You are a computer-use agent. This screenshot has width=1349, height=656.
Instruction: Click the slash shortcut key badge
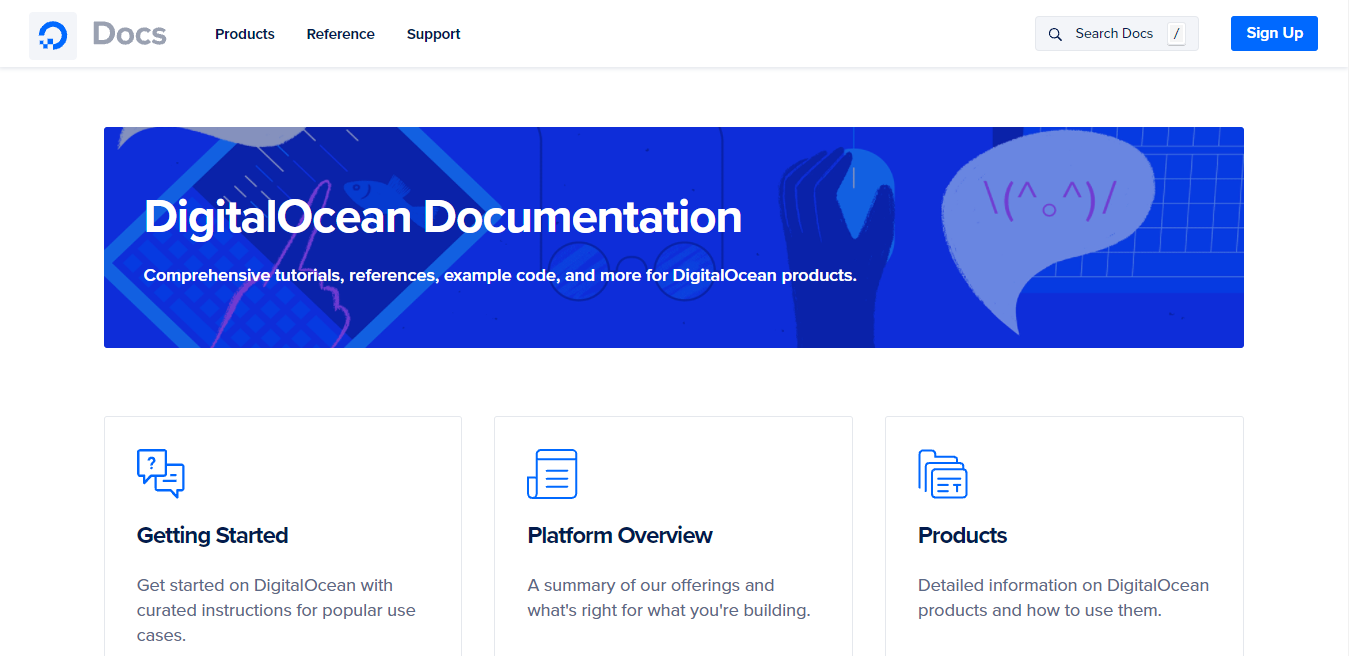click(1177, 34)
